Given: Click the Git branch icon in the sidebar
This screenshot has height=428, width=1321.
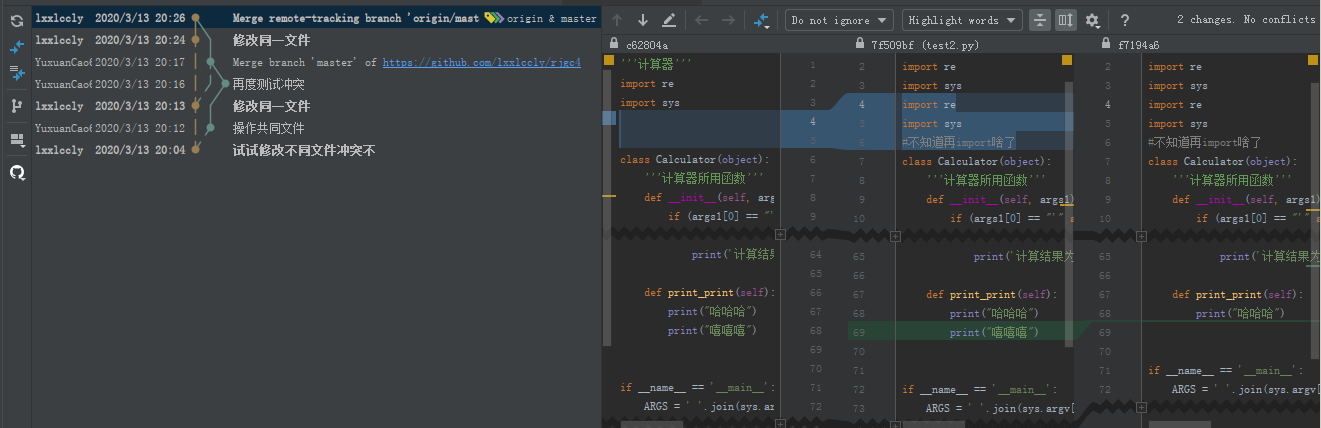Looking at the screenshot, I should point(17,105).
